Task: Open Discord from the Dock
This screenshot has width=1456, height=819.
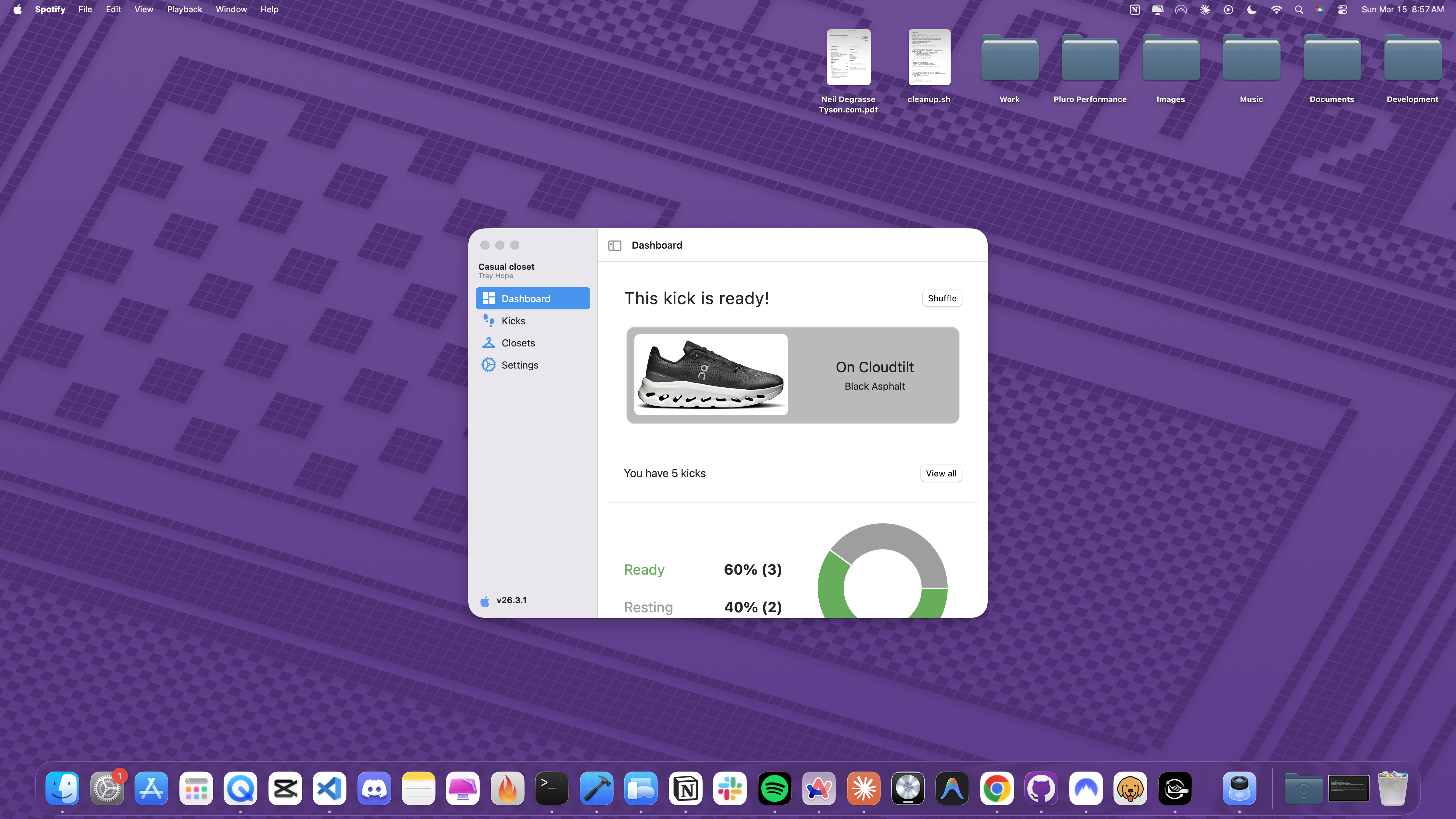Action: tap(374, 788)
